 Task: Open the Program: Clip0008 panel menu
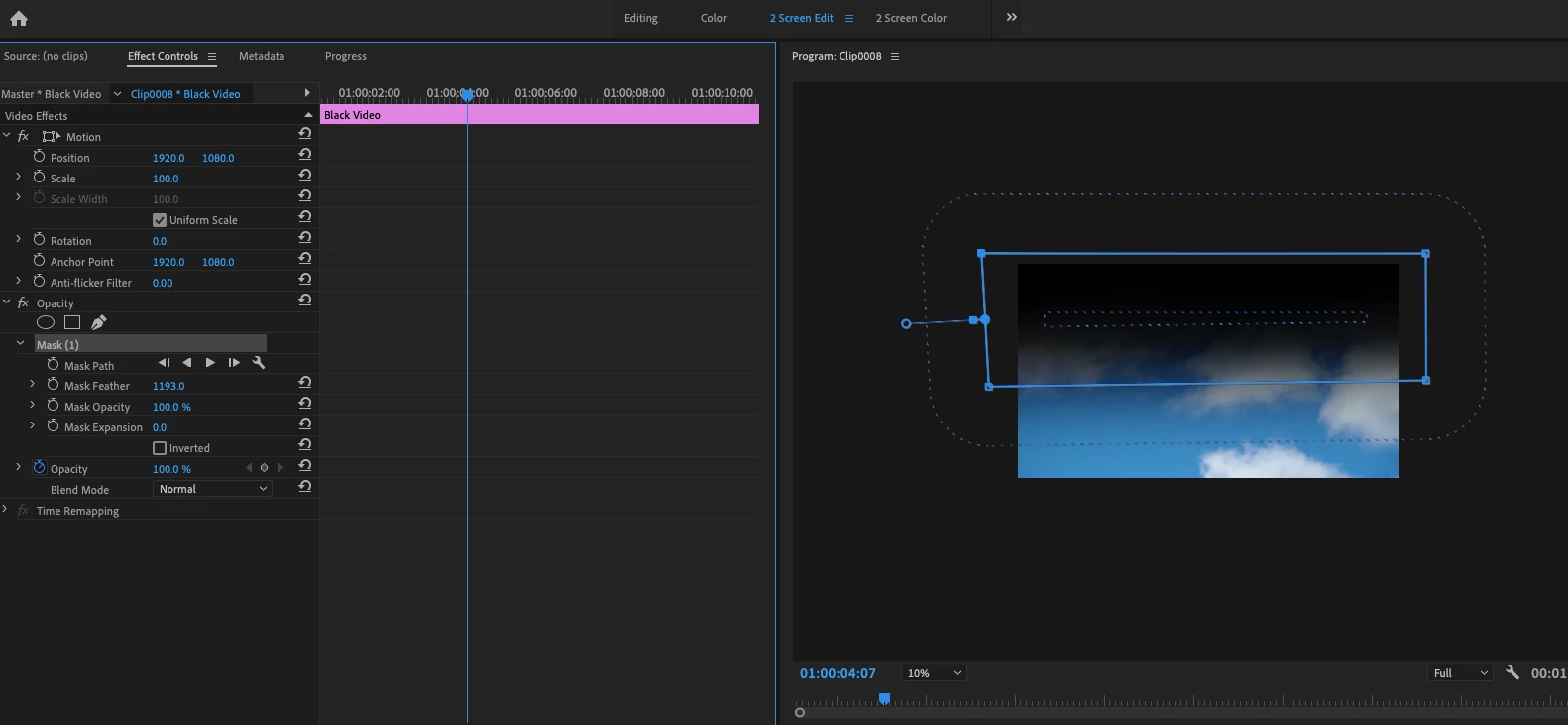(895, 57)
